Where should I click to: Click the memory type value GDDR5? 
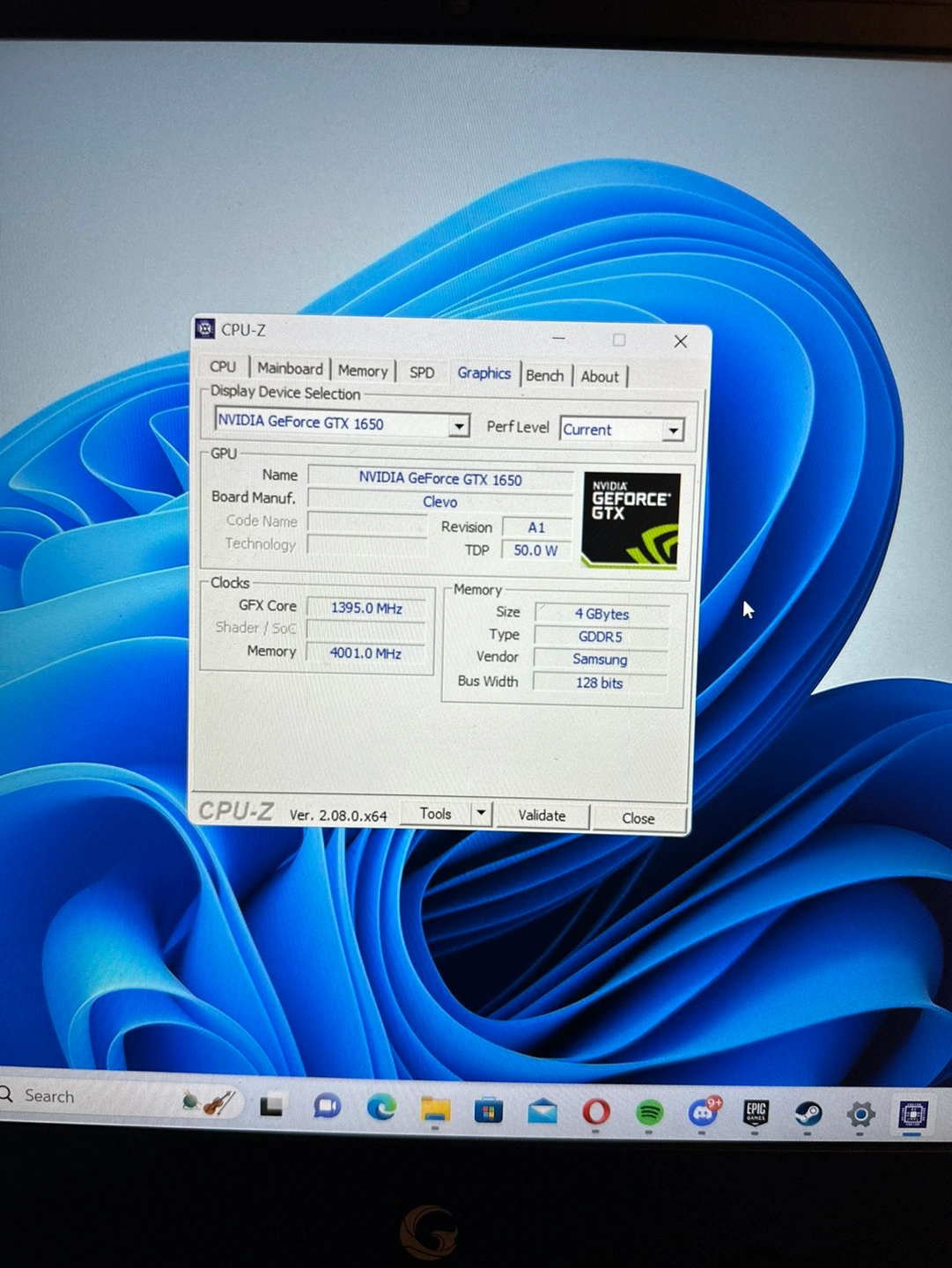(x=601, y=636)
